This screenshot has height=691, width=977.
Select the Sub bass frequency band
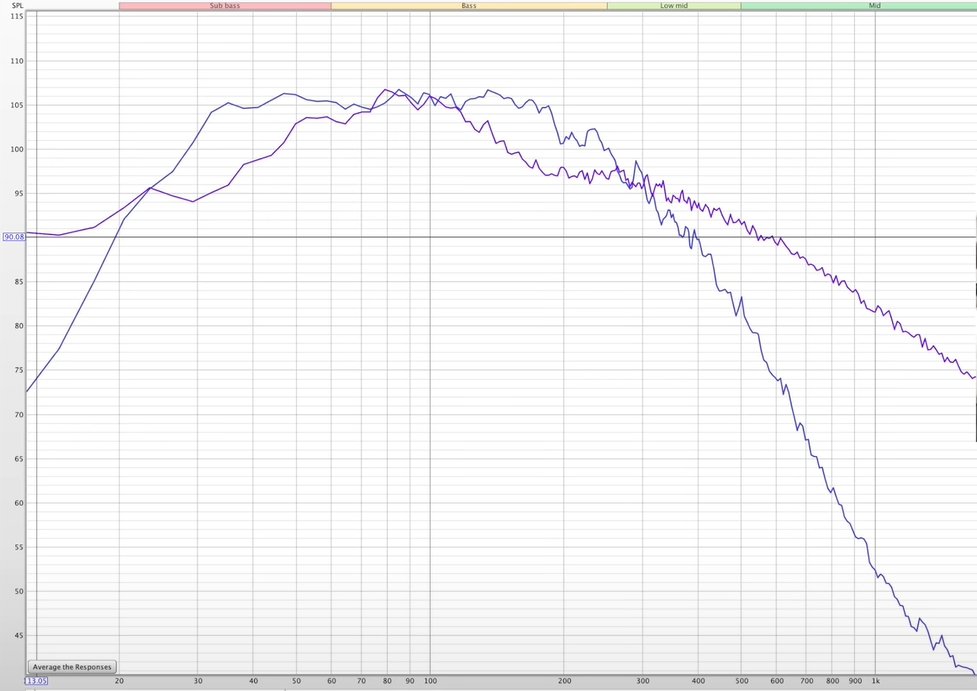(x=224, y=6)
